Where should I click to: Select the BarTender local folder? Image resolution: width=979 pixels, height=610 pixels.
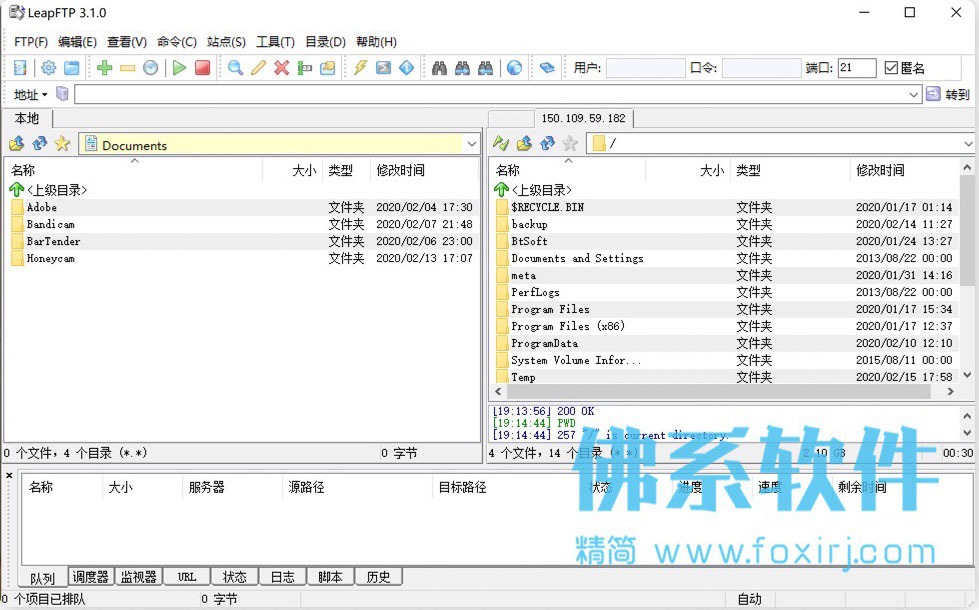[x=53, y=241]
